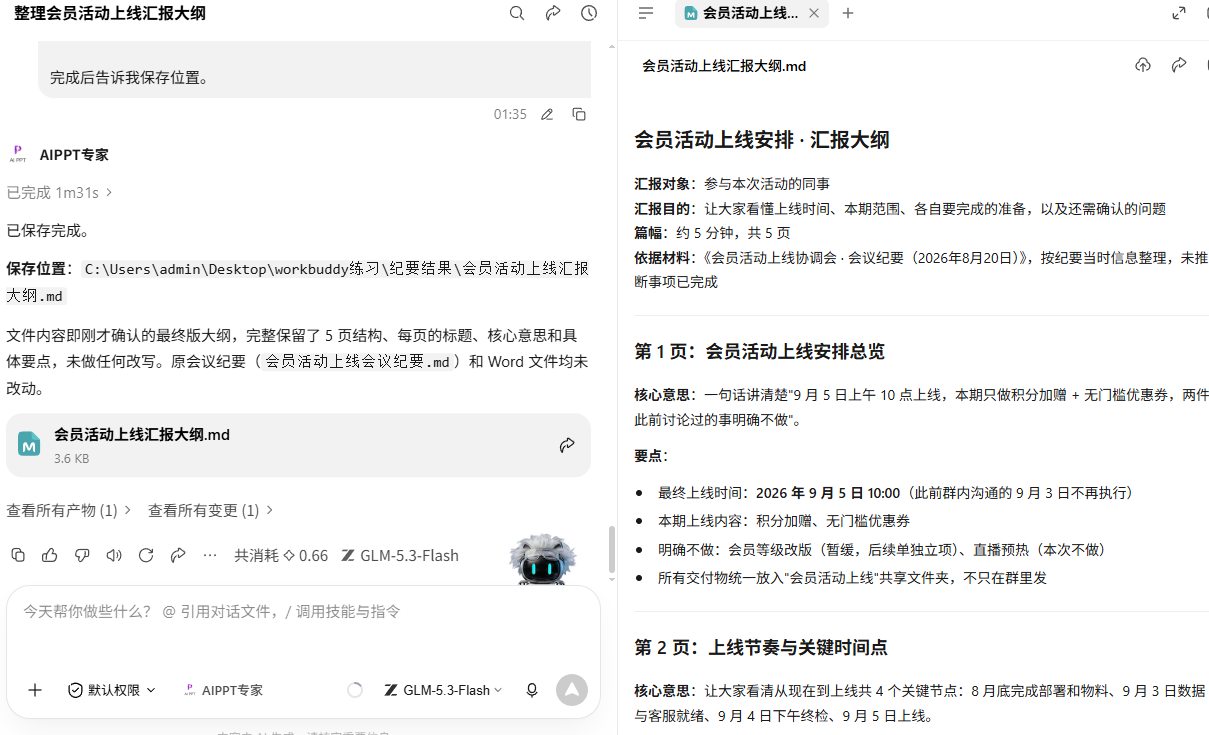Viewport: 1209px width, 735px height.
Task: Read the reply aloud with speaker icon
Action: pyautogui.click(x=114, y=555)
